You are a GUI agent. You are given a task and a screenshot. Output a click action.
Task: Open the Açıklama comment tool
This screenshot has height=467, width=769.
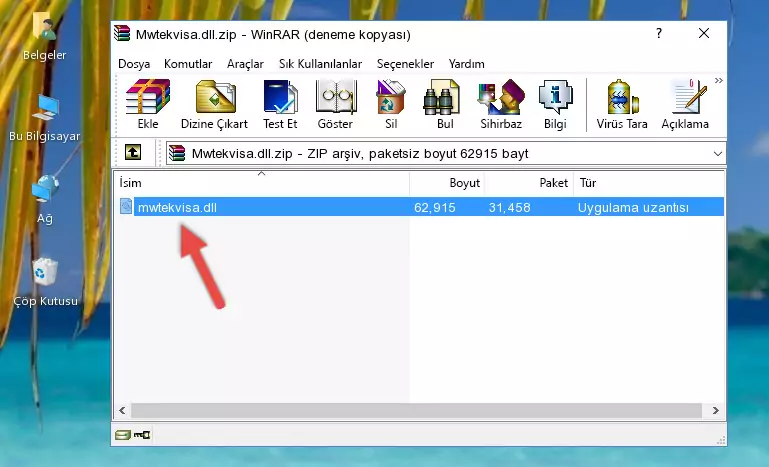click(685, 104)
